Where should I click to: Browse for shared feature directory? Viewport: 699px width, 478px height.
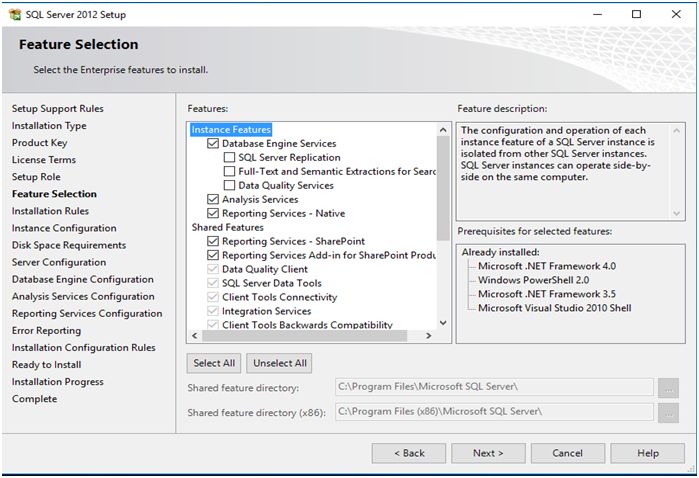pyautogui.click(x=668, y=388)
